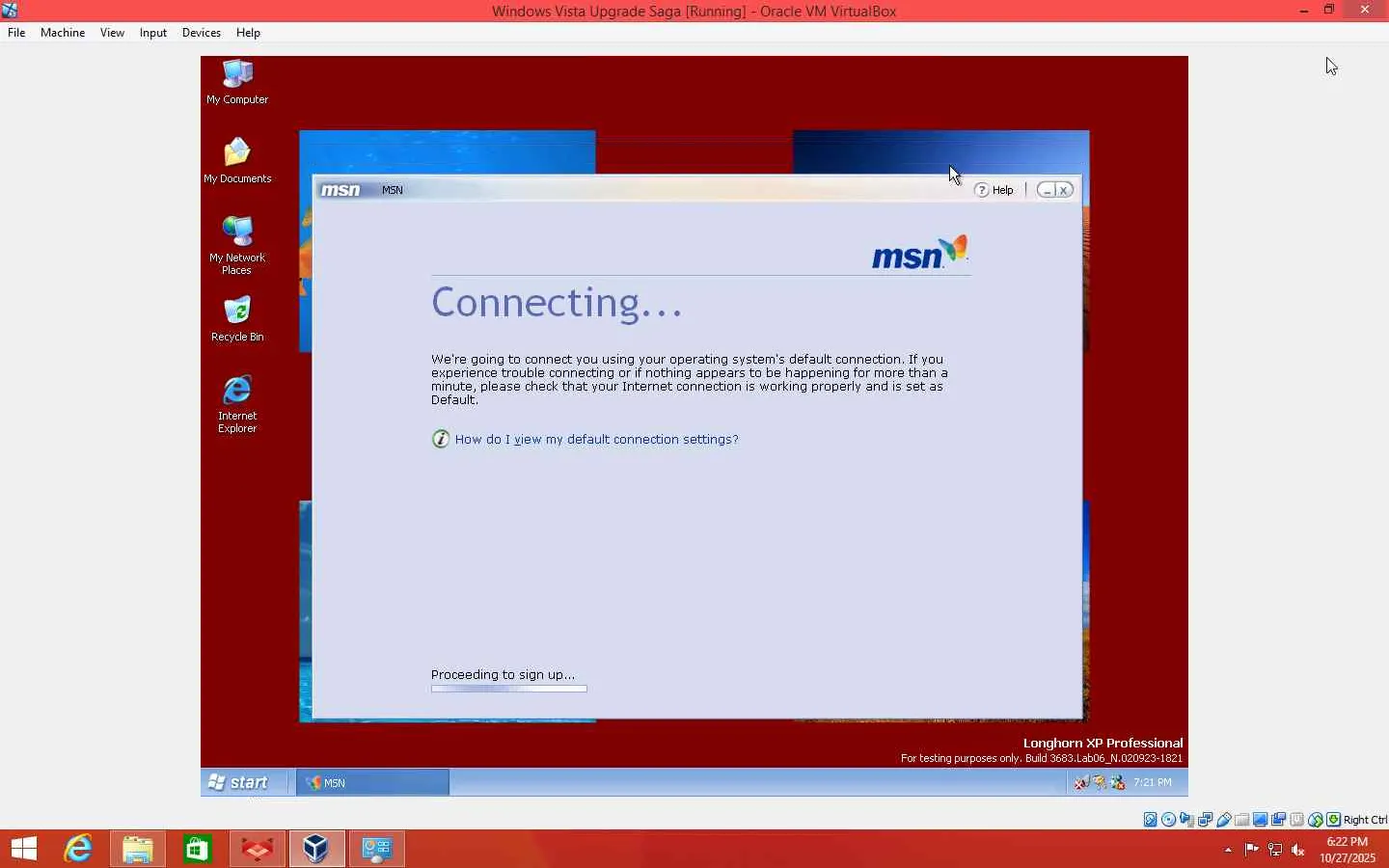This screenshot has width=1389, height=868.
Task: Click the red diamond app icon in host taskbar
Action: point(258,849)
